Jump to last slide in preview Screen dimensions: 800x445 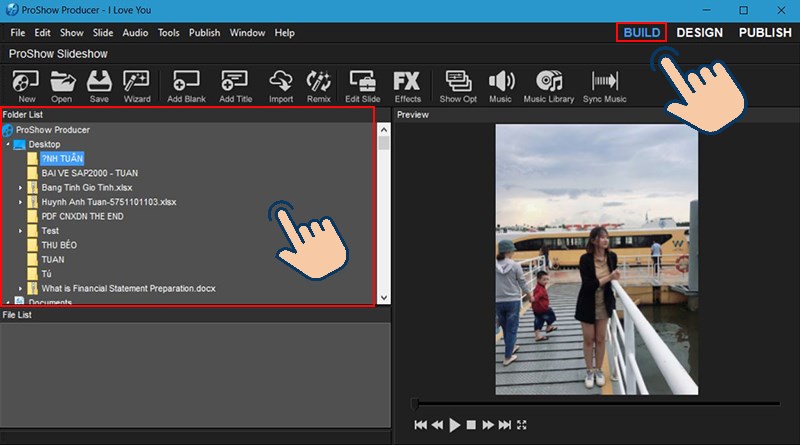505,425
